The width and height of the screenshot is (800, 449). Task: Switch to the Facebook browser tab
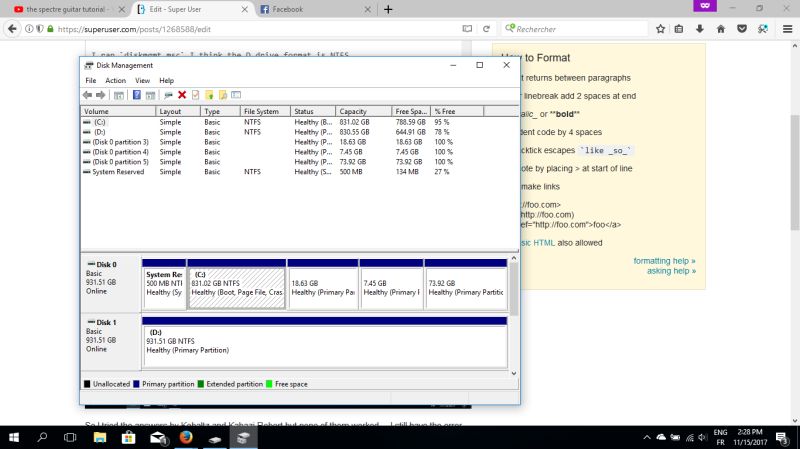click(314, 9)
